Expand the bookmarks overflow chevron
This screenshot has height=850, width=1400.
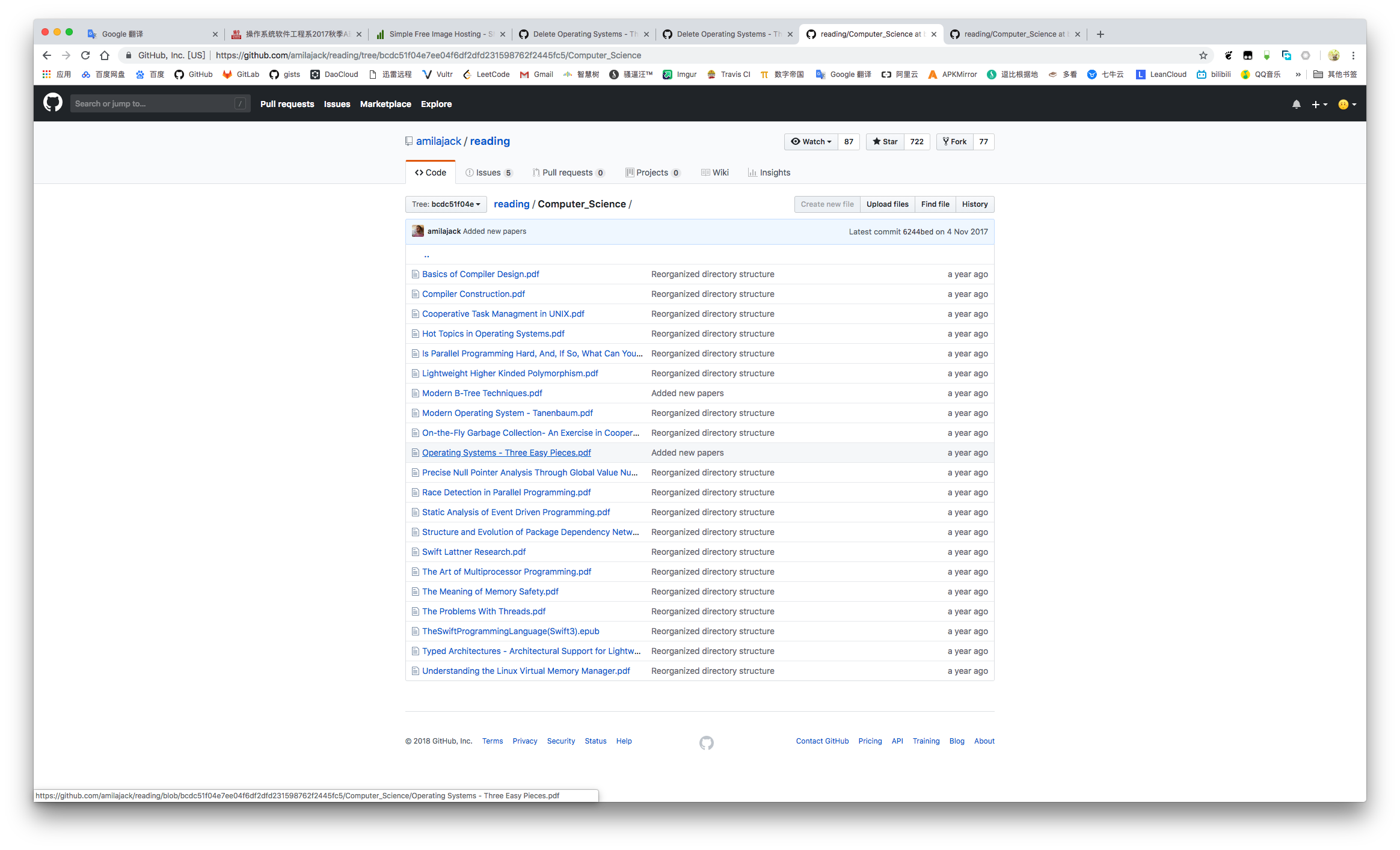(x=1298, y=75)
